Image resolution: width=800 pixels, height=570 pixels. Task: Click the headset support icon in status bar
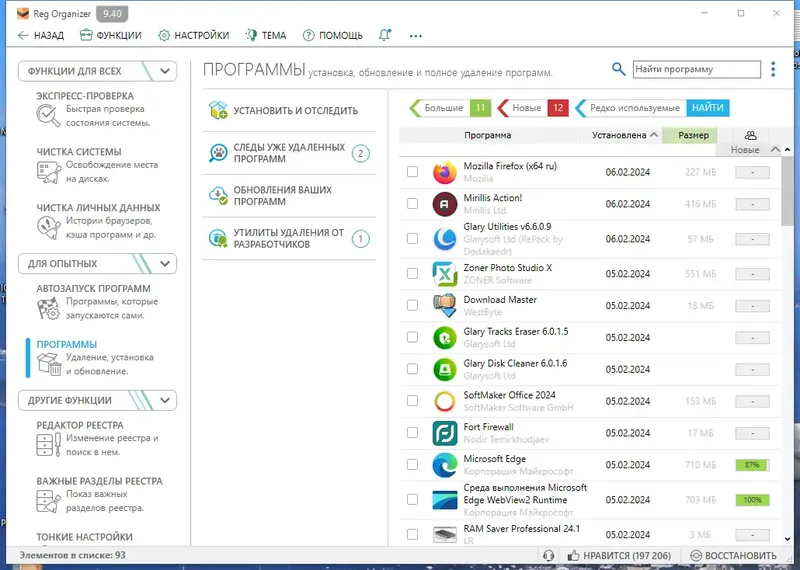548,556
